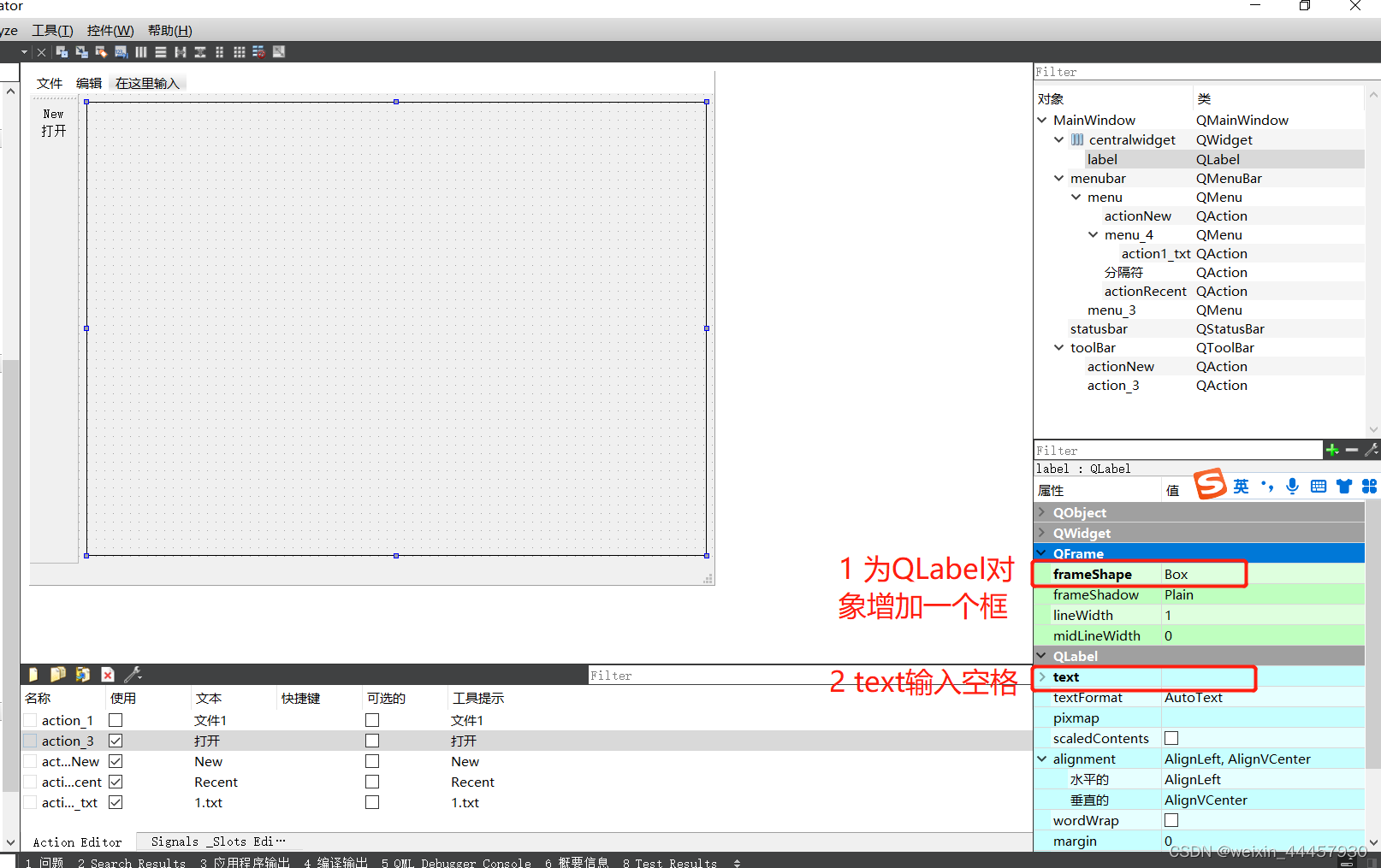The image size is (1381, 868).
Task: Click the Break Layout icon
Action: pos(259,52)
